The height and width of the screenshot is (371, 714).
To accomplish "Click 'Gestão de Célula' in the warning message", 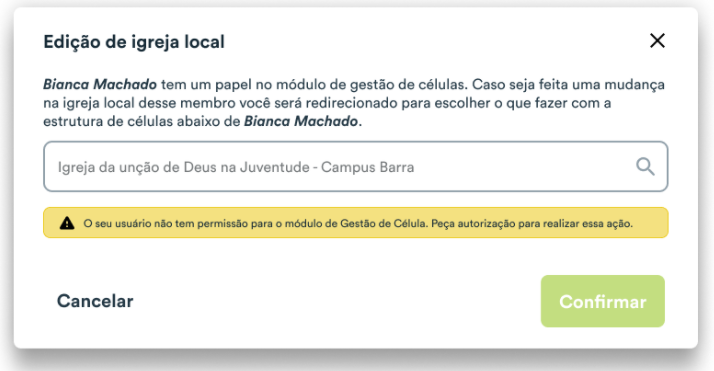I will click(382, 224).
